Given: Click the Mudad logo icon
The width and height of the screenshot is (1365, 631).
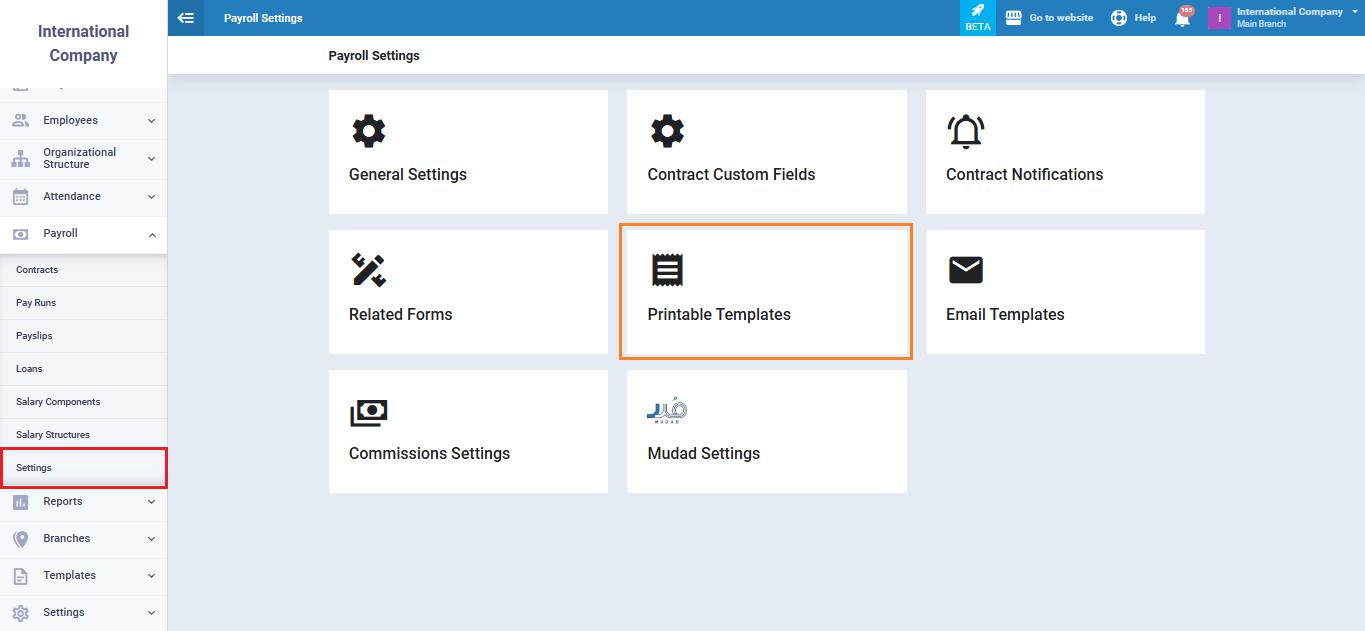Looking at the screenshot, I should (x=667, y=411).
